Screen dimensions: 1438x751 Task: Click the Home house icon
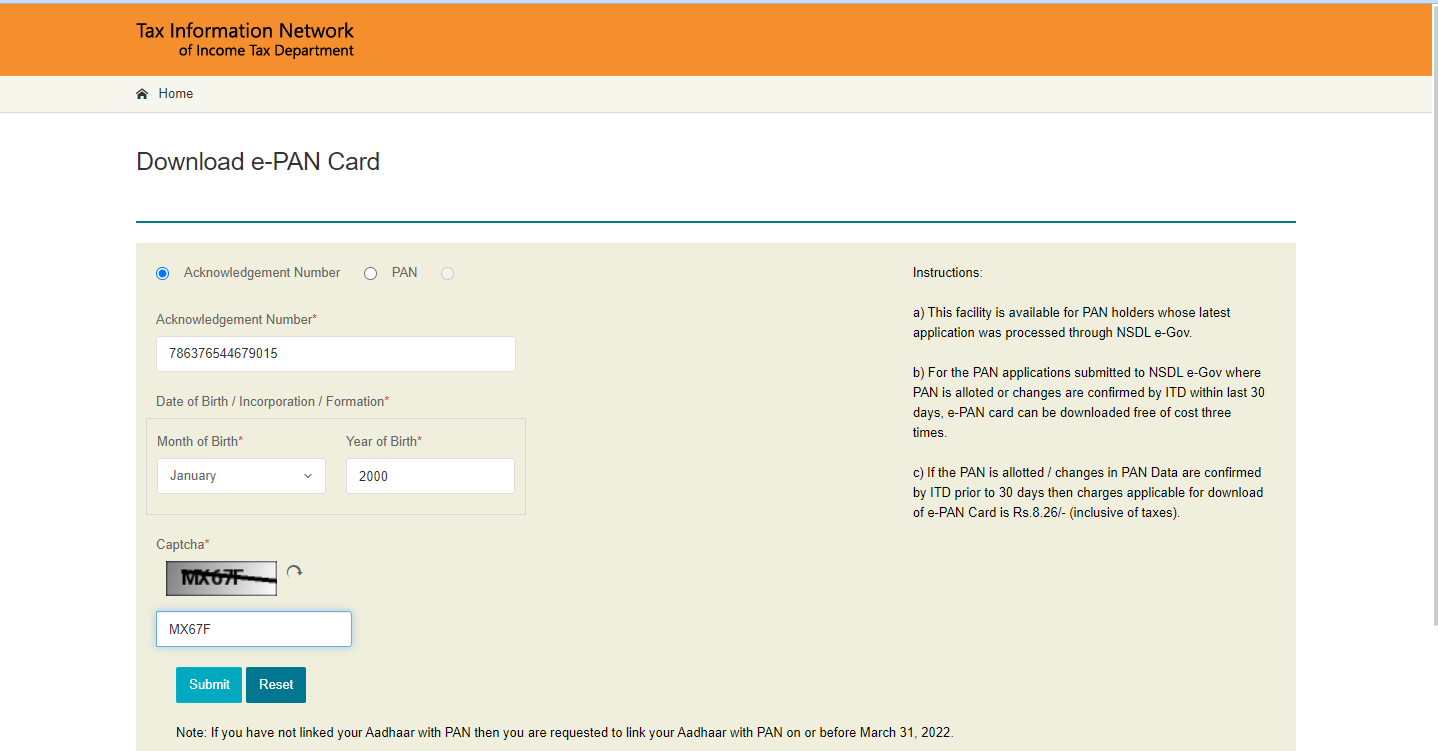click(x=142, y=94)
